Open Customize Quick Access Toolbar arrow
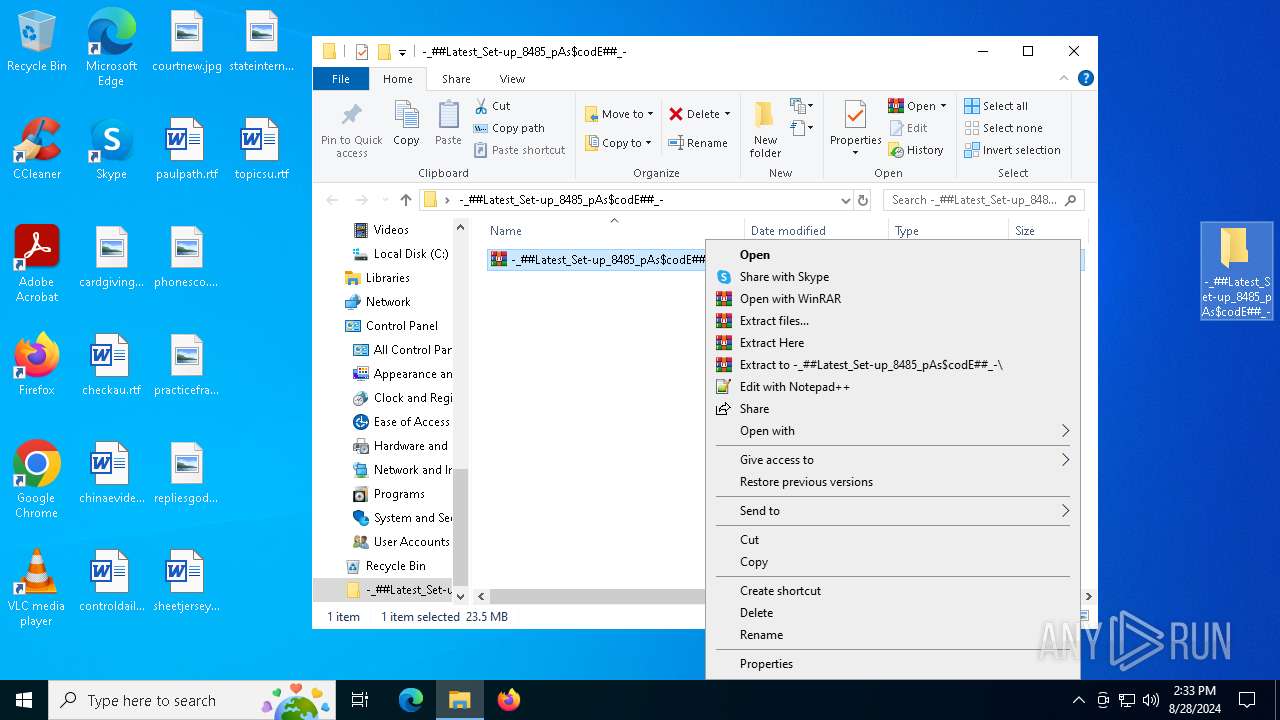 click(402, 52)
